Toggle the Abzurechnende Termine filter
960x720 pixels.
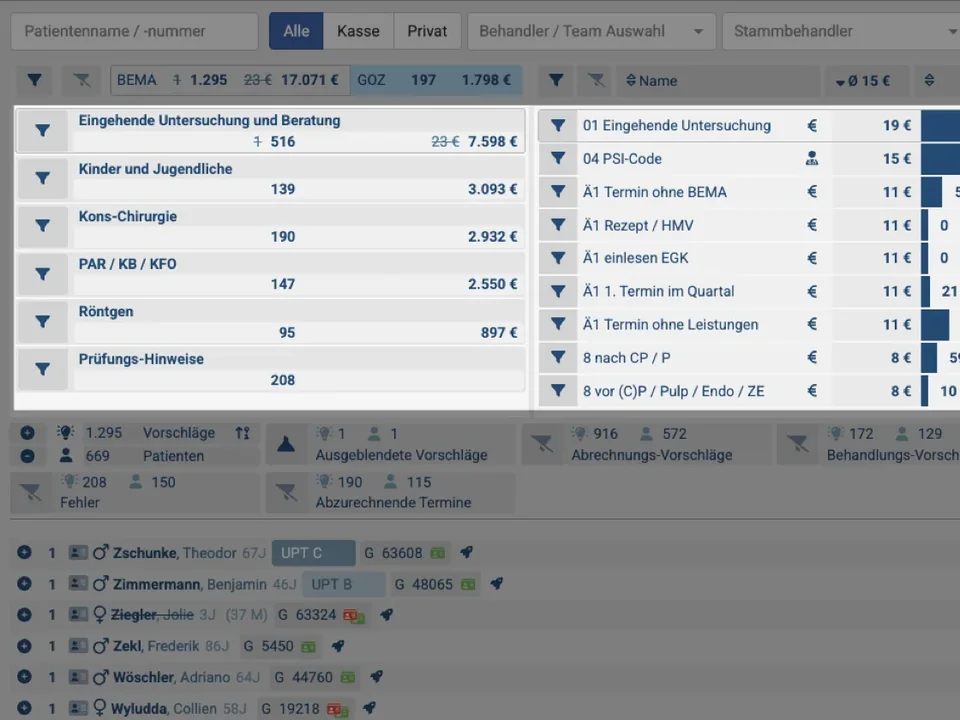tap(286, 492)
